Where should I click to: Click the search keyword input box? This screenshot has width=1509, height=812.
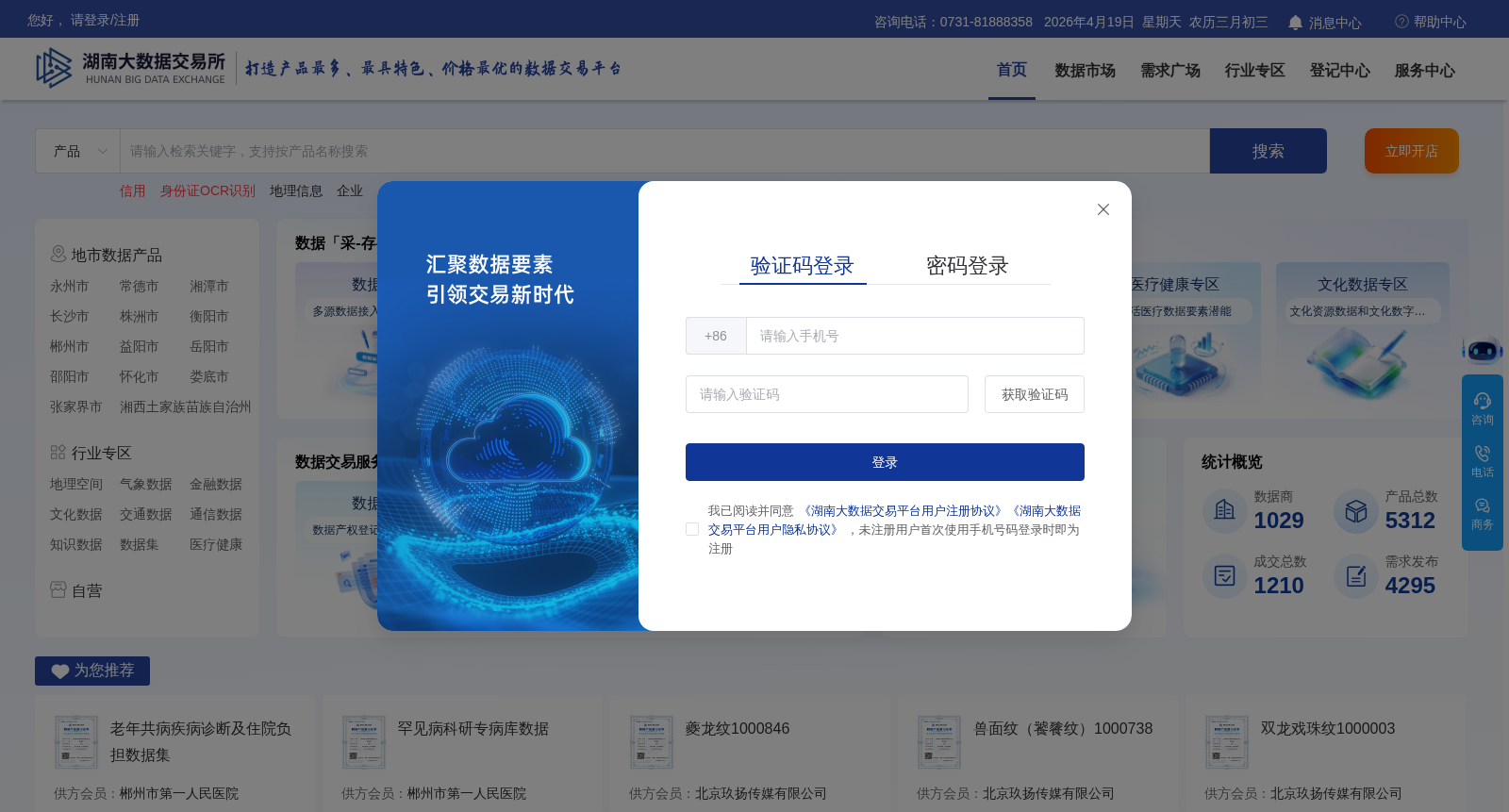coord(665,151)
